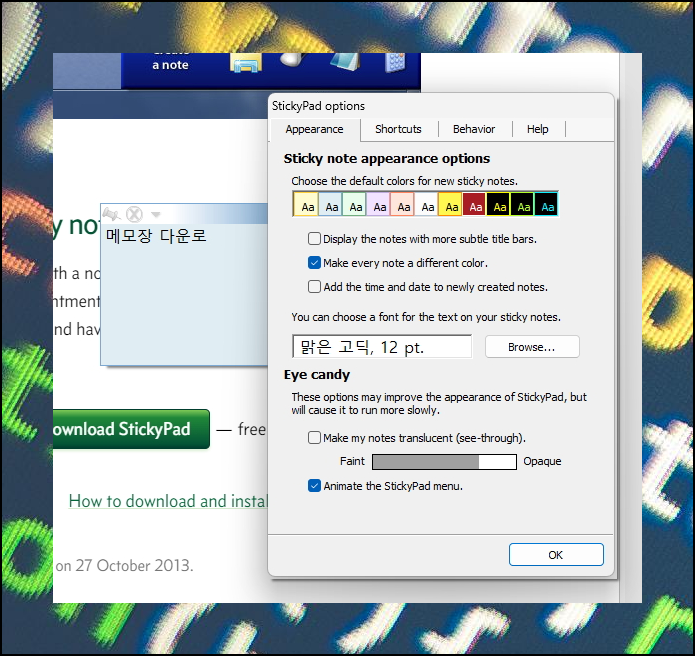Choose the white note color swatch
Viewport: 695px width, 656px height.
click(x=426, y=204)
